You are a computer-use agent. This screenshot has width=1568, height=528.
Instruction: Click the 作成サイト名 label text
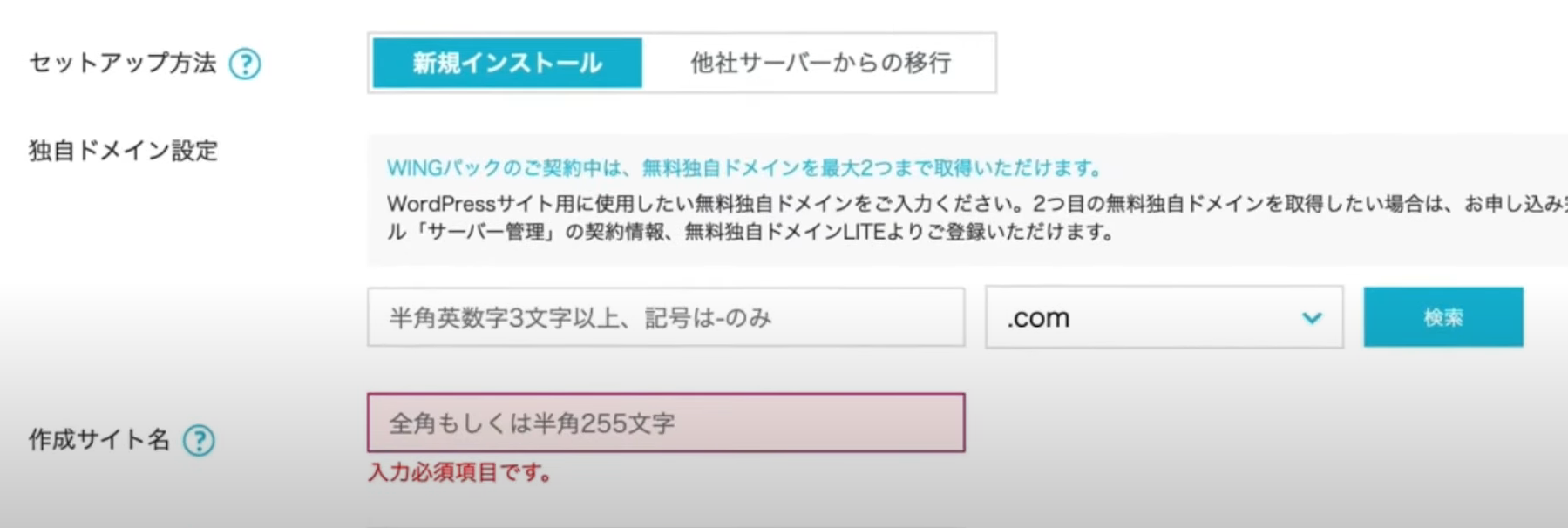click(99, 439)
